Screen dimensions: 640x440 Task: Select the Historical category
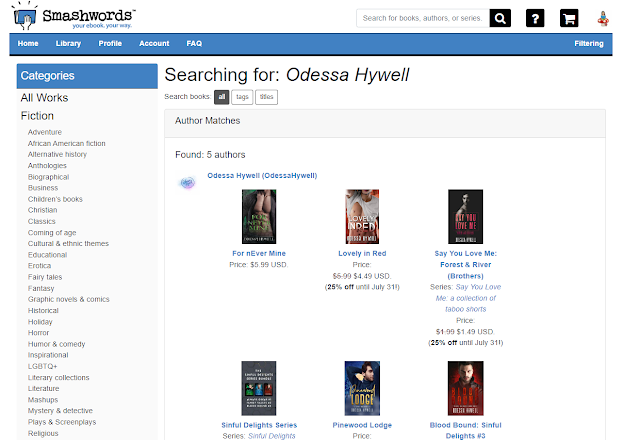click(43, 311)
